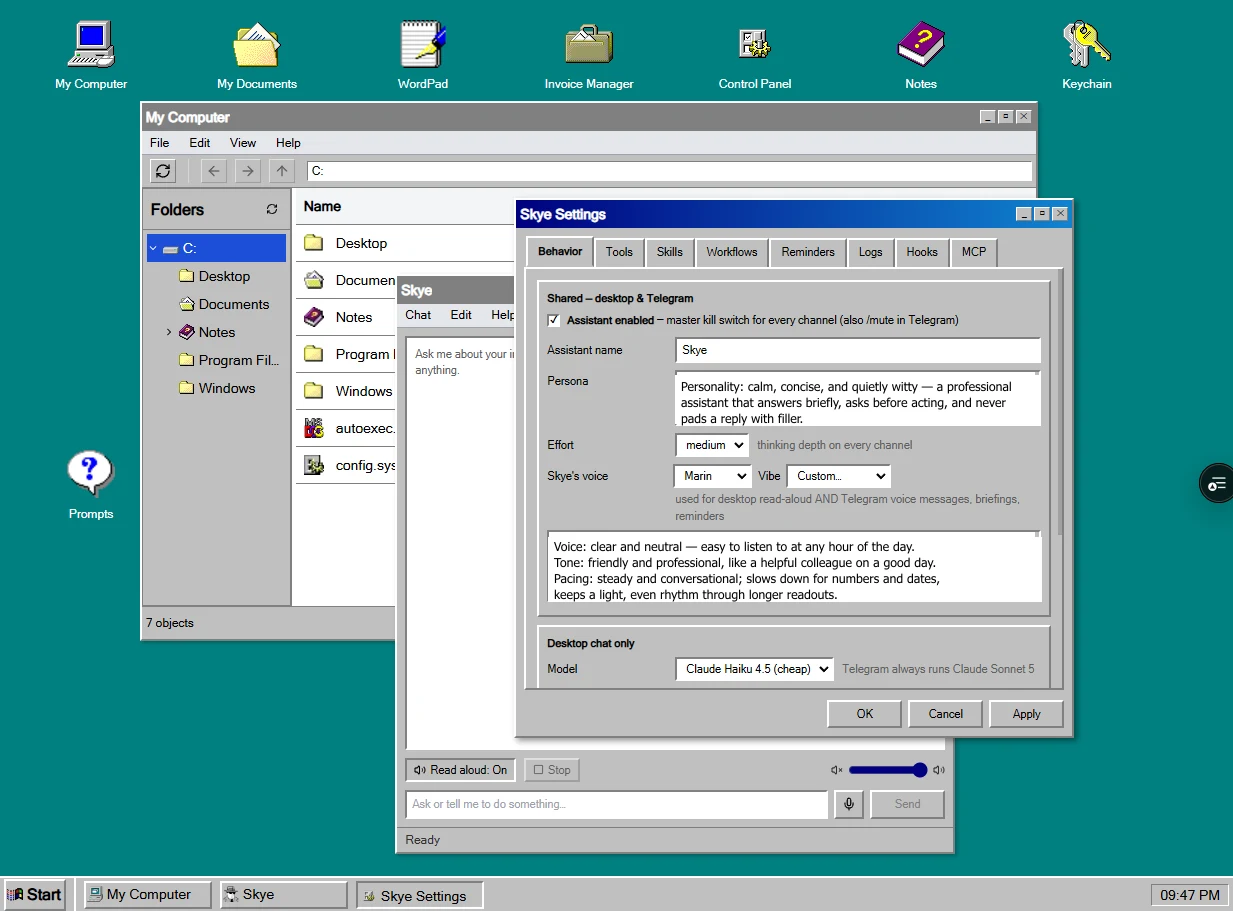Open Model dropdown Claude Haiku 4.5

[754, 669]
